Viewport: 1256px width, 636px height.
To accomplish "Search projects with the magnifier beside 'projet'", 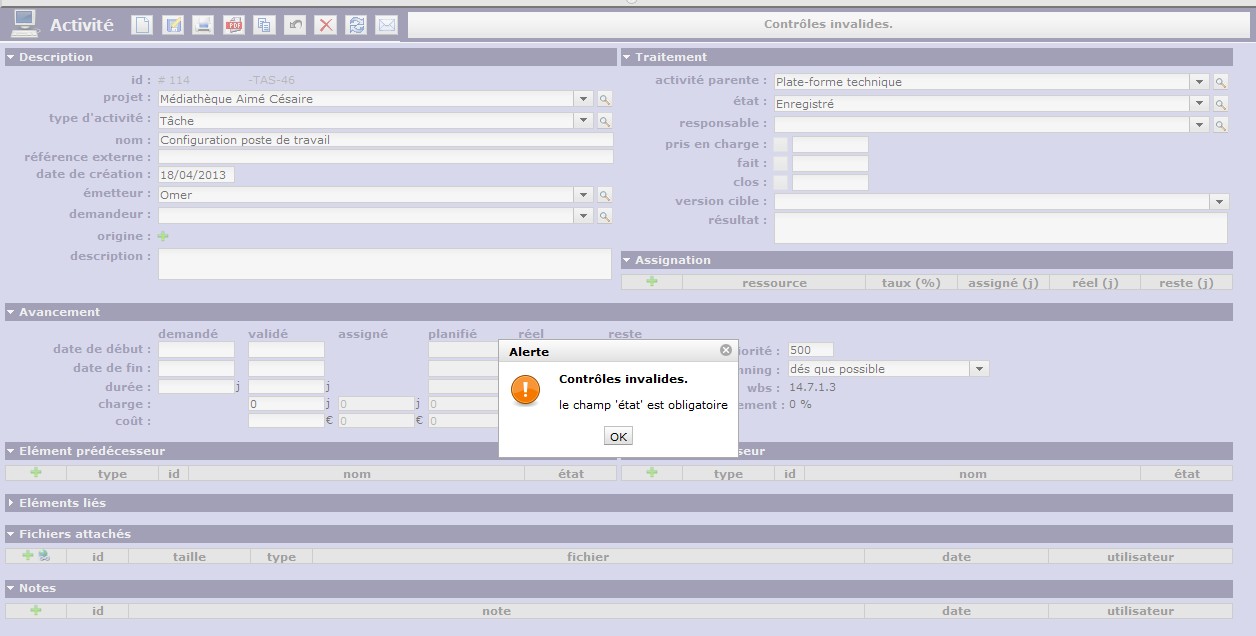I will coord(604,99).
